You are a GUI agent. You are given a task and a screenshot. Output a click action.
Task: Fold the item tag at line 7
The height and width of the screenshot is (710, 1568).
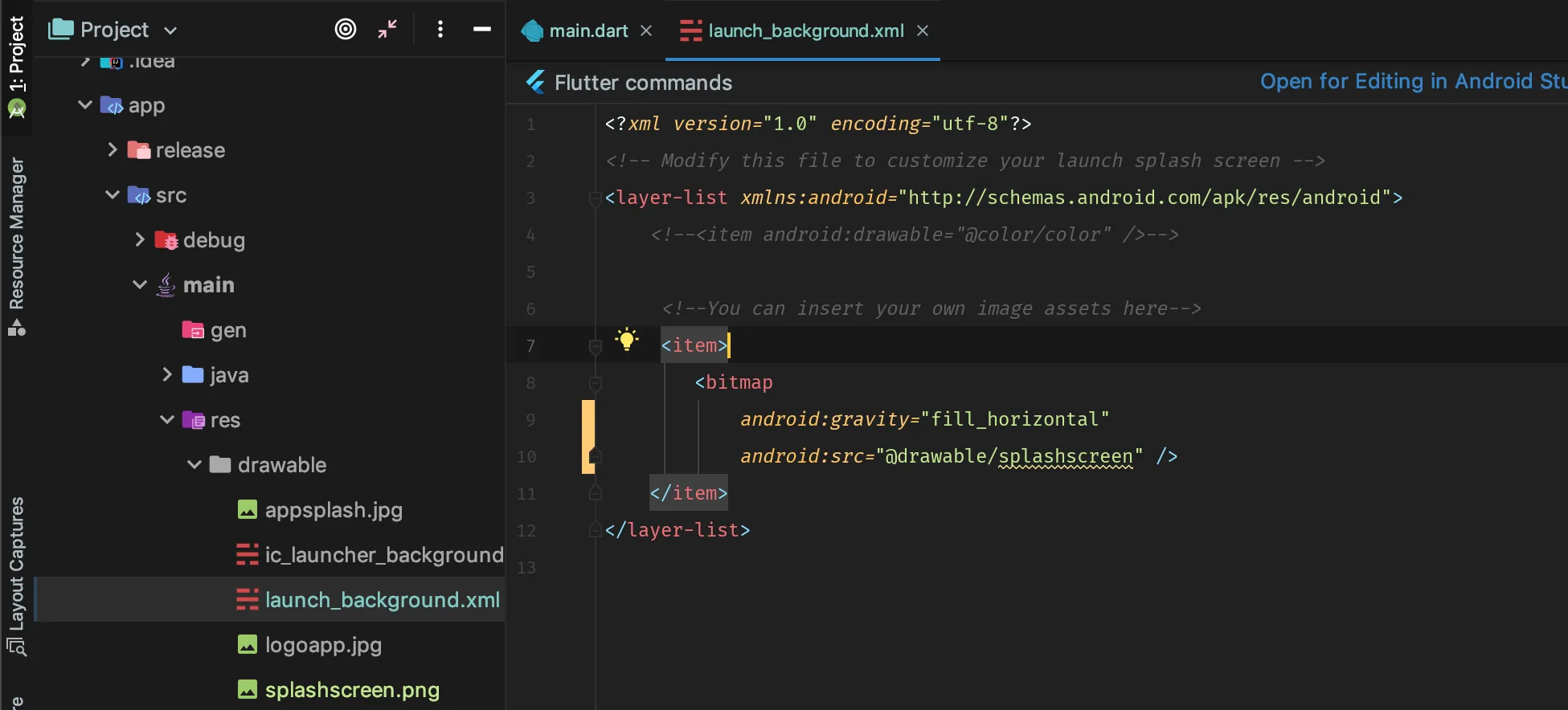[596, 346]
